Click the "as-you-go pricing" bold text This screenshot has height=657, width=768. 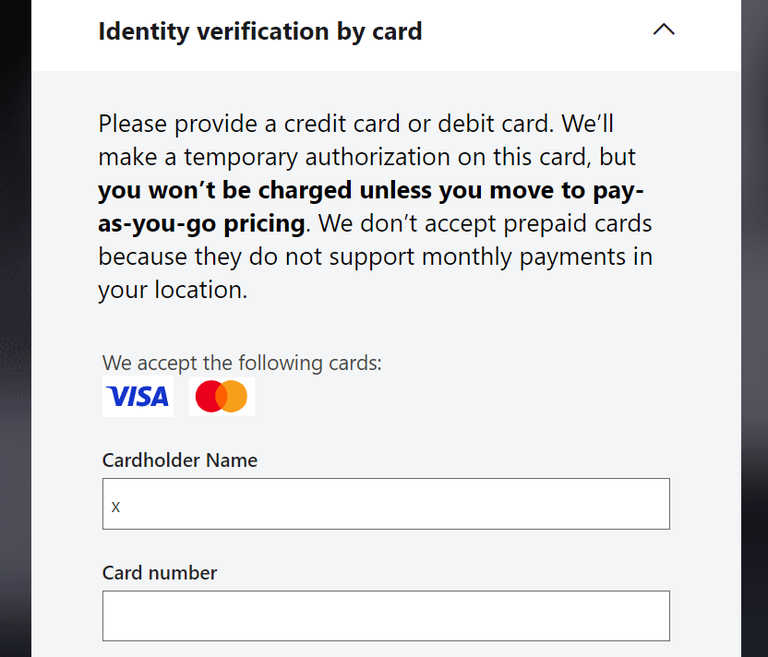point(202,223)
